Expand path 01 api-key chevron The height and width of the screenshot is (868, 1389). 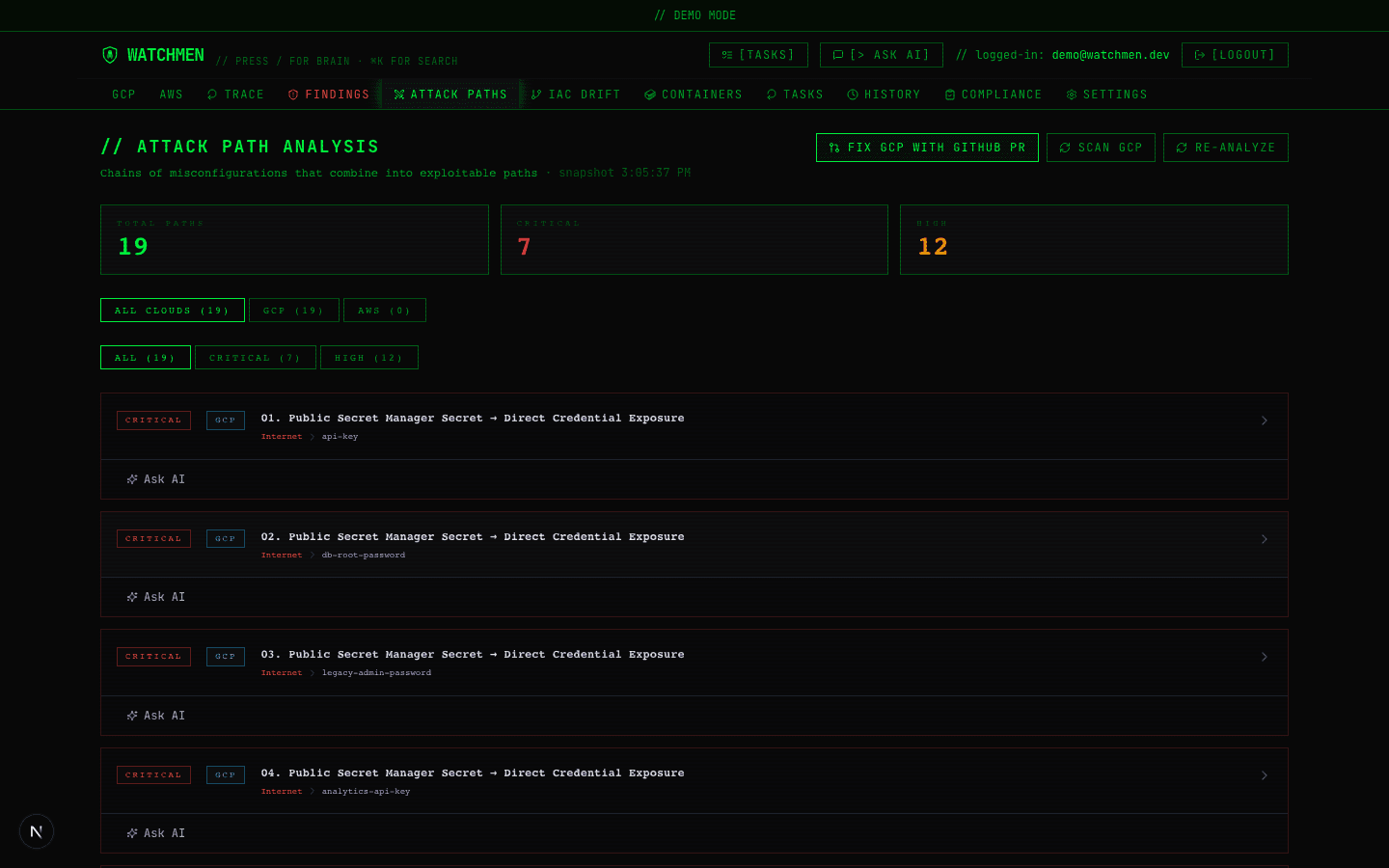[1265, 420]
